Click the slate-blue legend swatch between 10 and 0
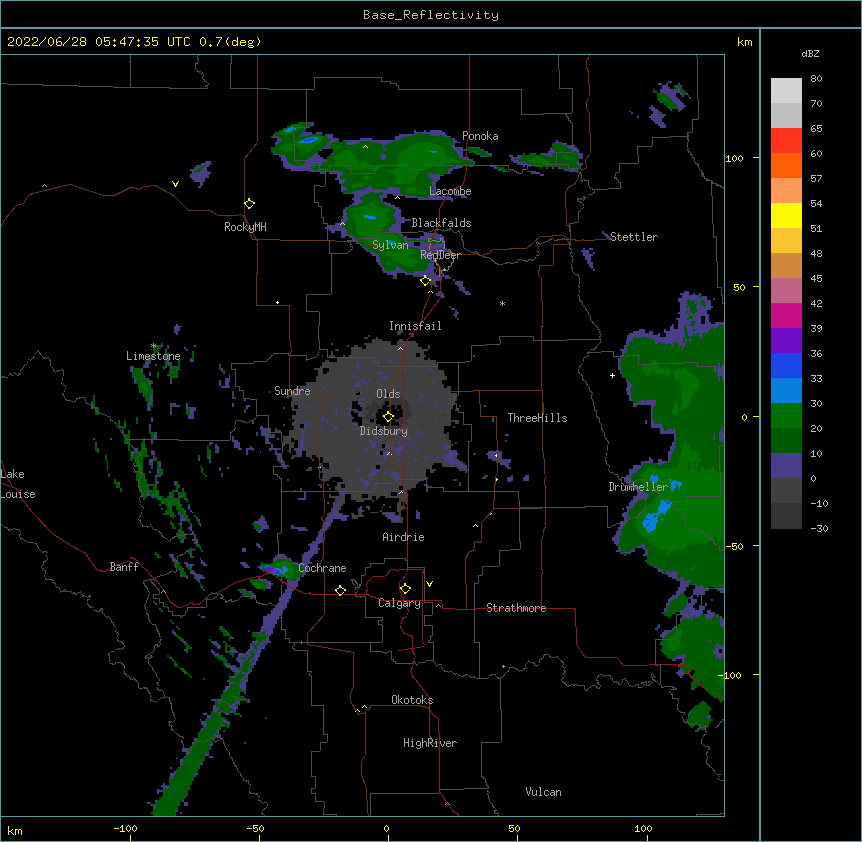The height and width of the screenshot is (842, 862). click(786, 466)
